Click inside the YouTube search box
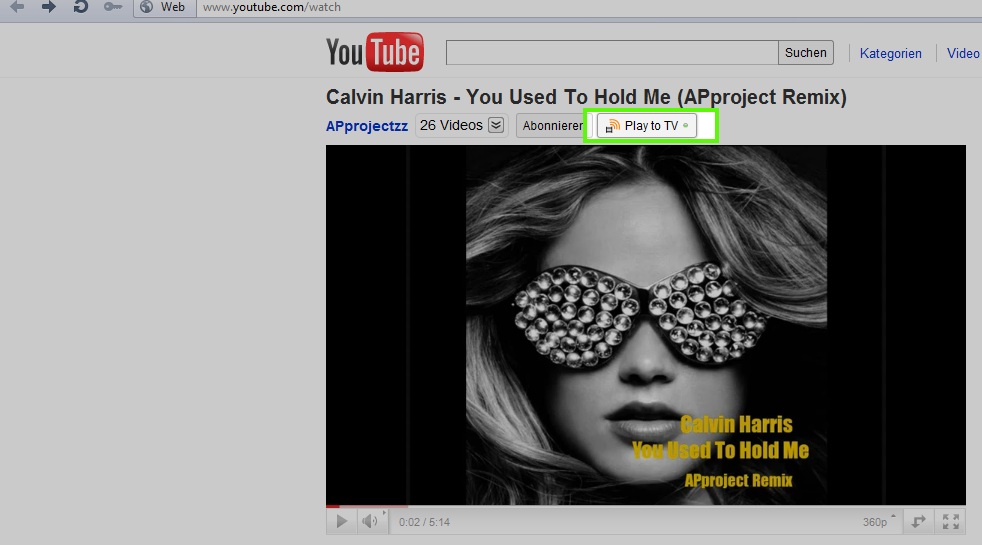982x545 pixels. 612,53
